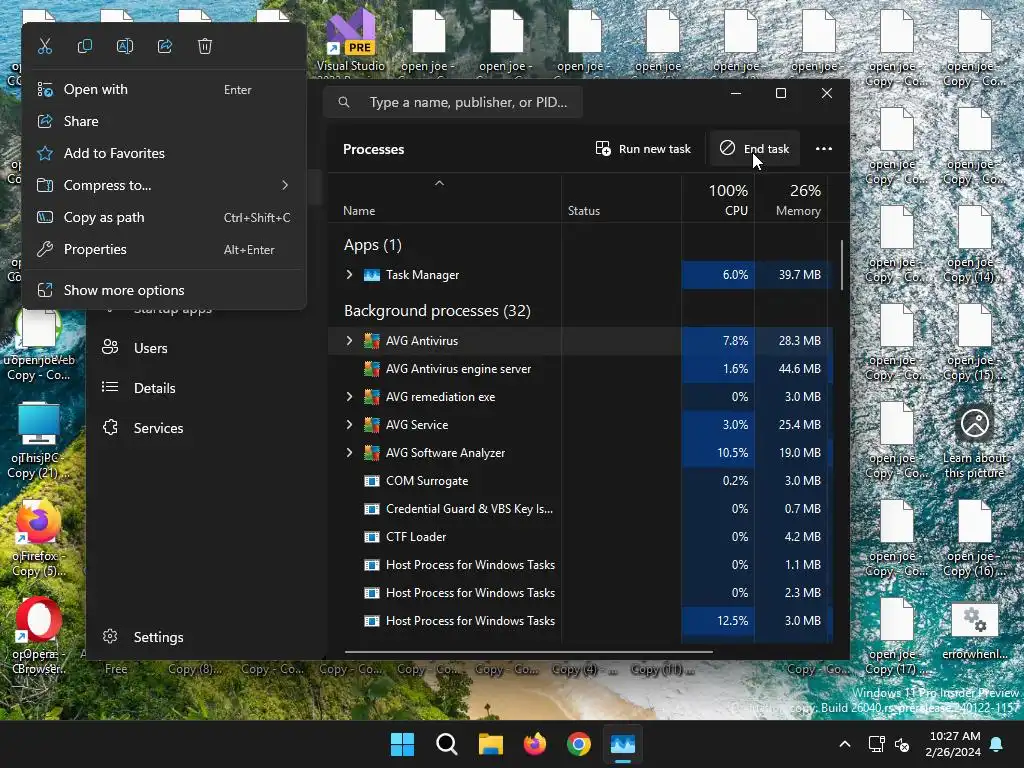The height and width of the screenshot is (768, 1024).
Task: Click Firefox Copy (5) desktop icon
Action: pos(38,539)
